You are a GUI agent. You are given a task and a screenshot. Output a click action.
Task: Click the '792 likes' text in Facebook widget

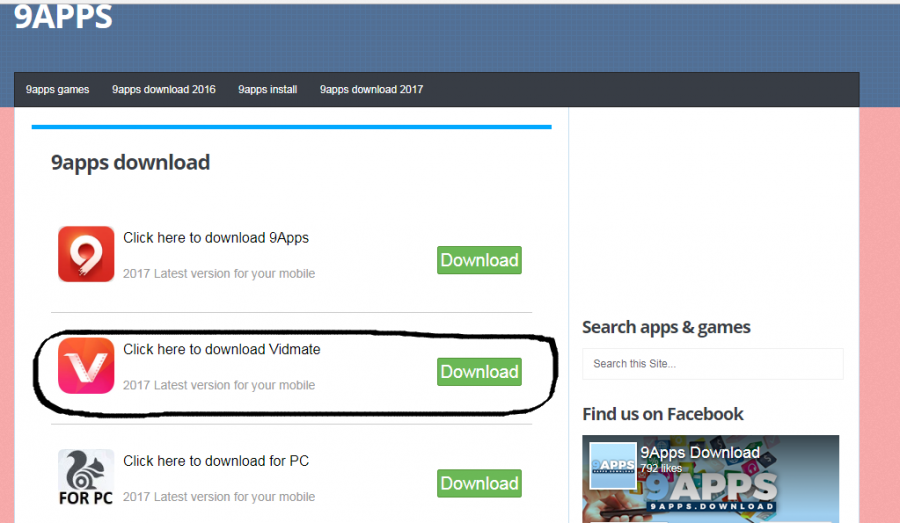click(x=661, y=468)
